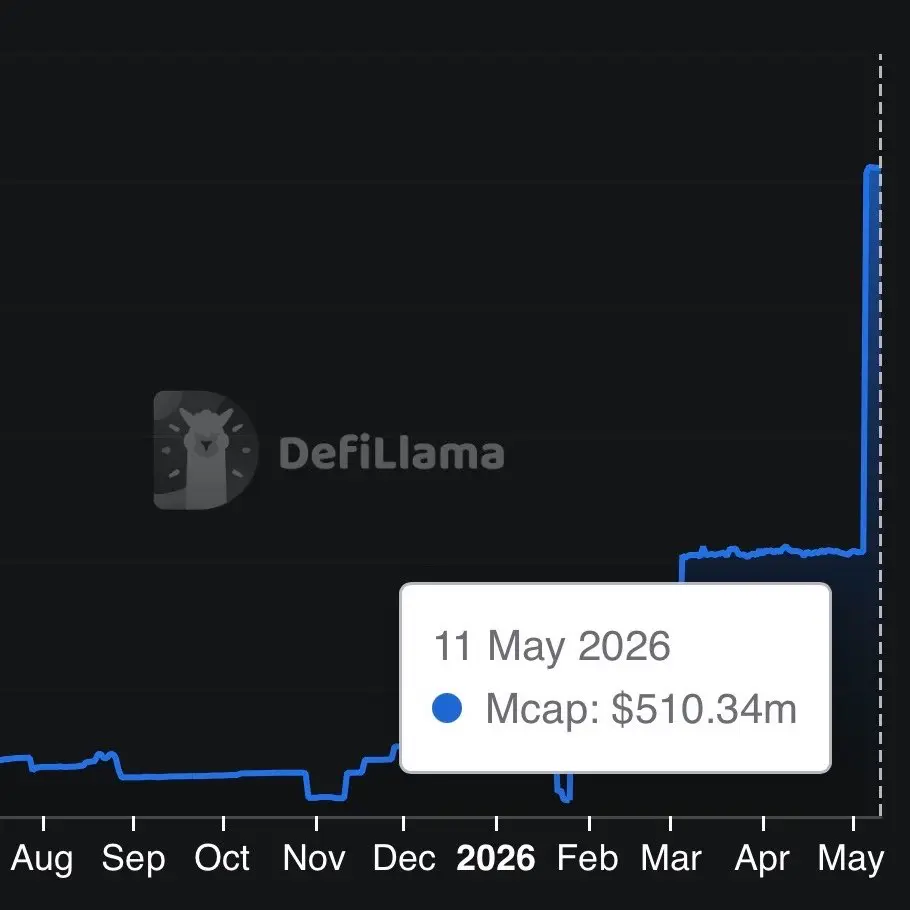This screenshot has height=910, width=910.
Task: Select the 11 May 2026 tooltip date
Action: pos(552,646)
